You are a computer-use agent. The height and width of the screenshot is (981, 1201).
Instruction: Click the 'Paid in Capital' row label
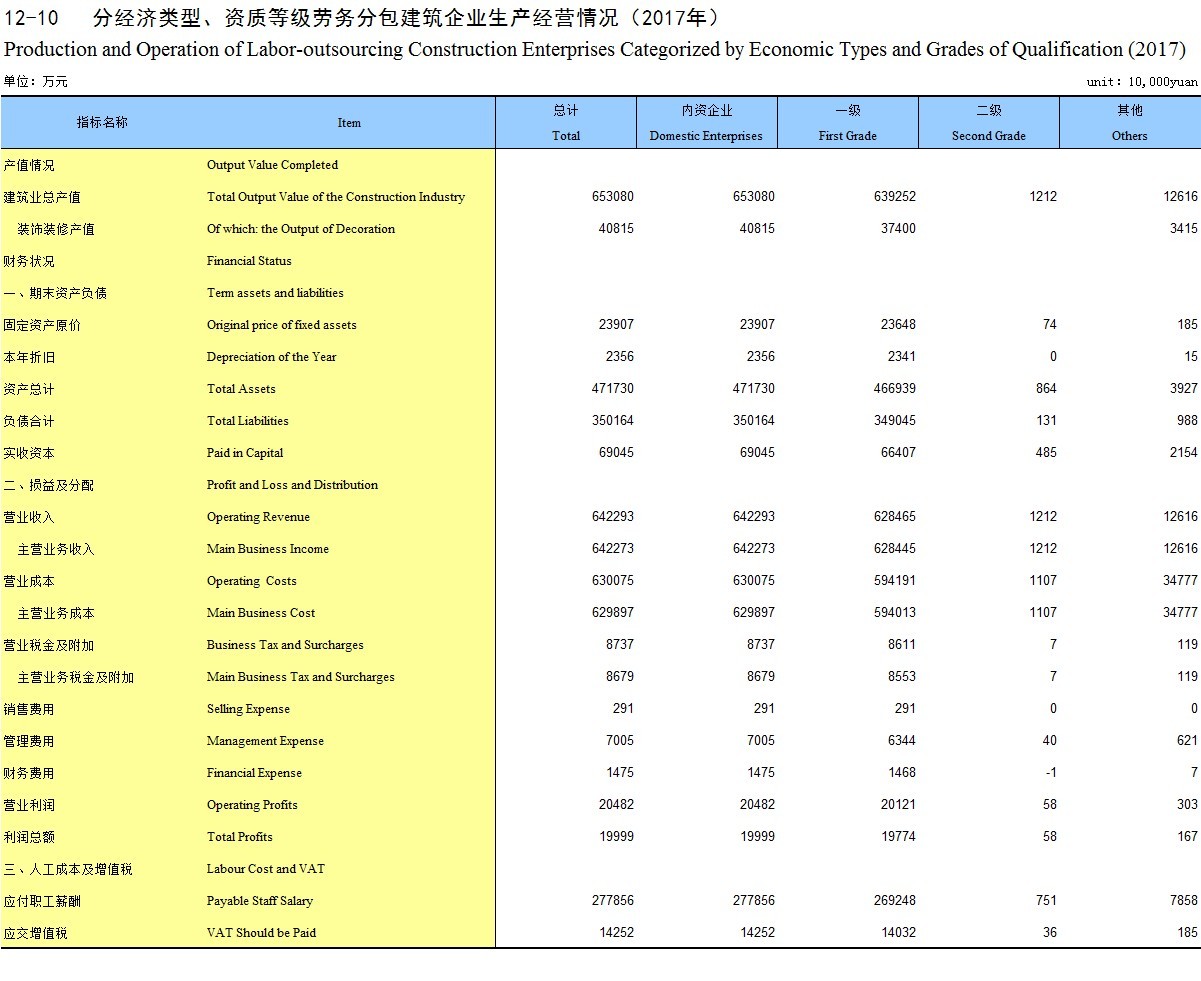pos(245,453)
